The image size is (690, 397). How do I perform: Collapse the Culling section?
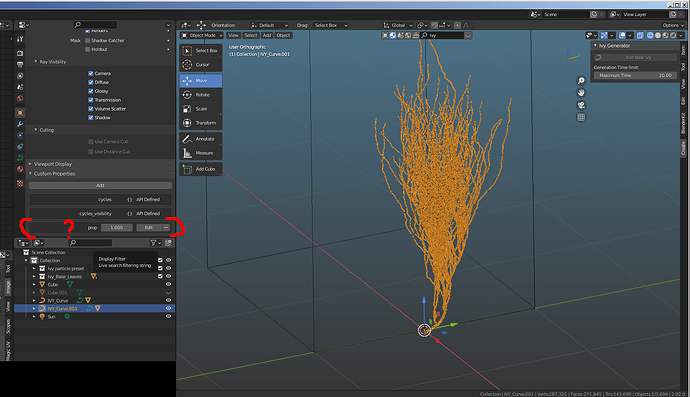point(36,130)
